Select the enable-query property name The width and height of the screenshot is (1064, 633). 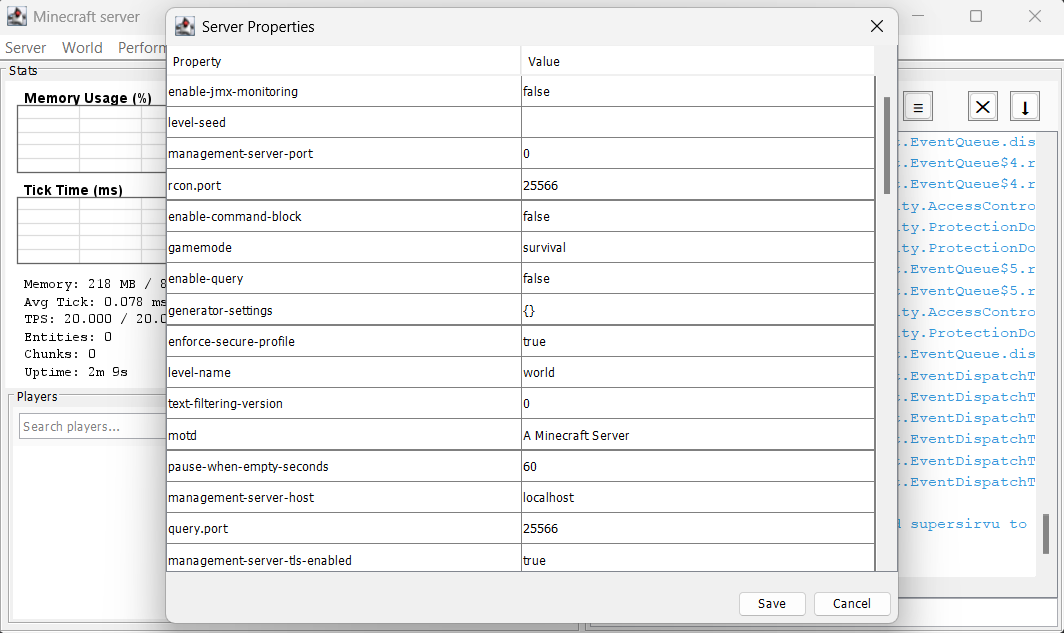pos(343,279)
